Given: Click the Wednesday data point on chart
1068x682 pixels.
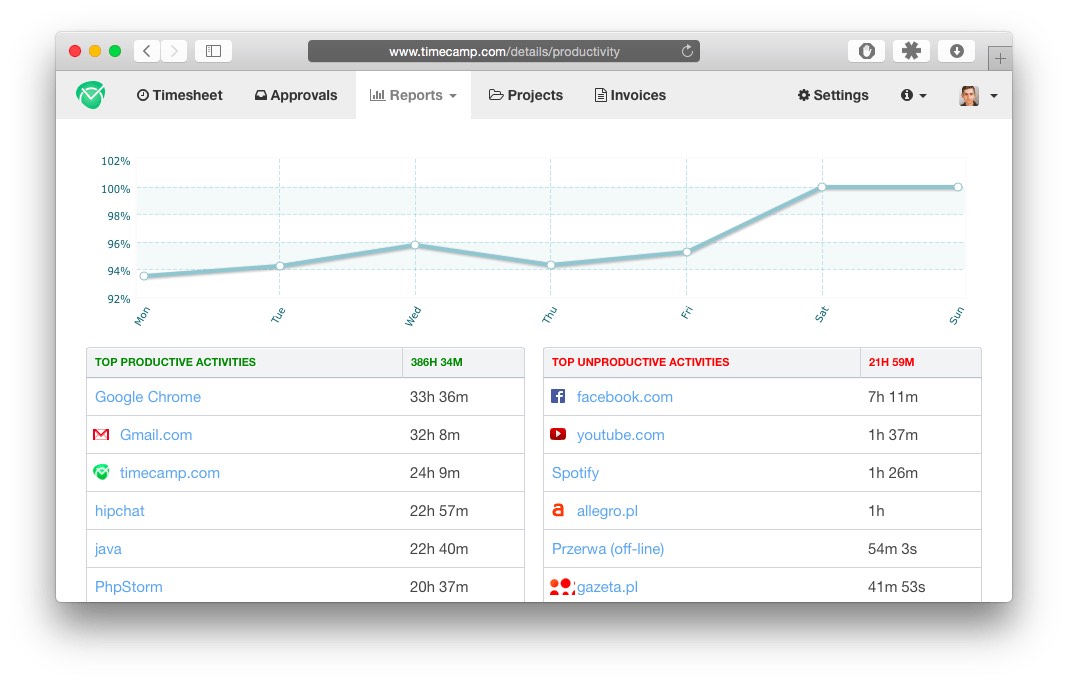Looking at the screenshot, I should click(414, 245).
